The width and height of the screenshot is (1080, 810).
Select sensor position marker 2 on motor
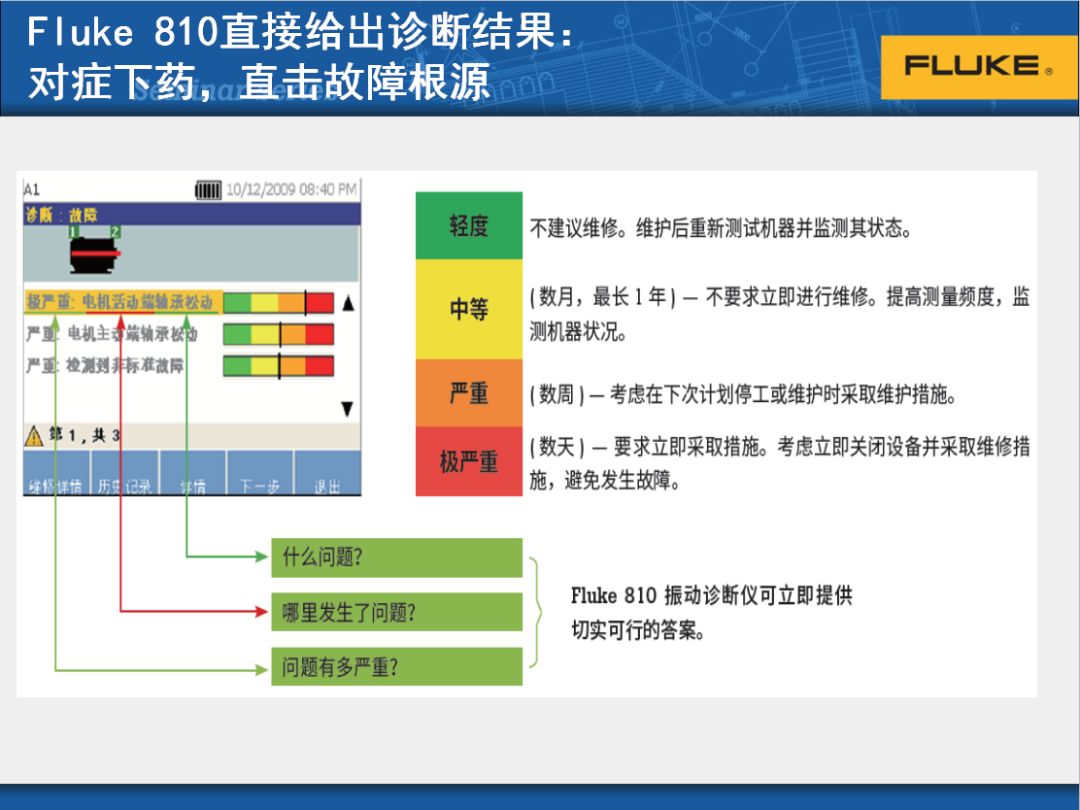coord(115,232)
